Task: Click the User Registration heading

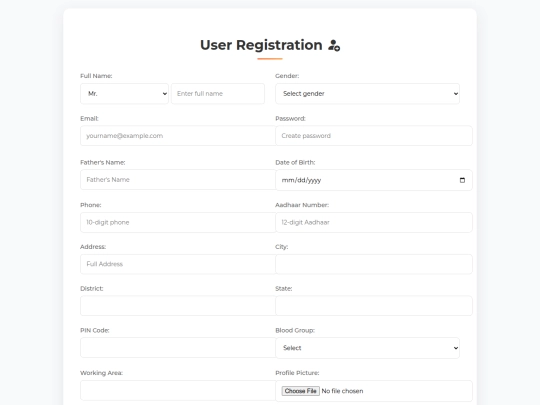Action: click(261, 45)
